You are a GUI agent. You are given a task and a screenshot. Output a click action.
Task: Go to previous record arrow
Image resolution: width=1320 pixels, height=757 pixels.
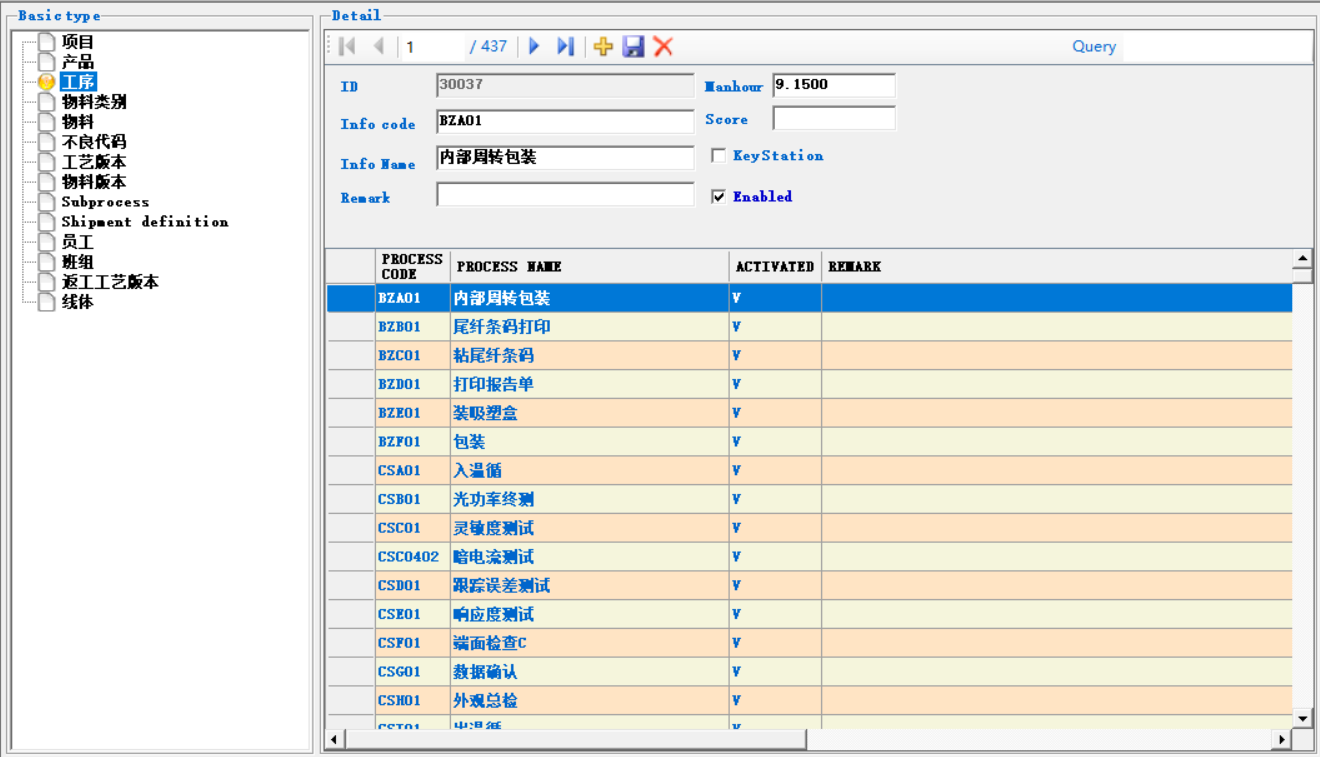(x=378, y=46)
